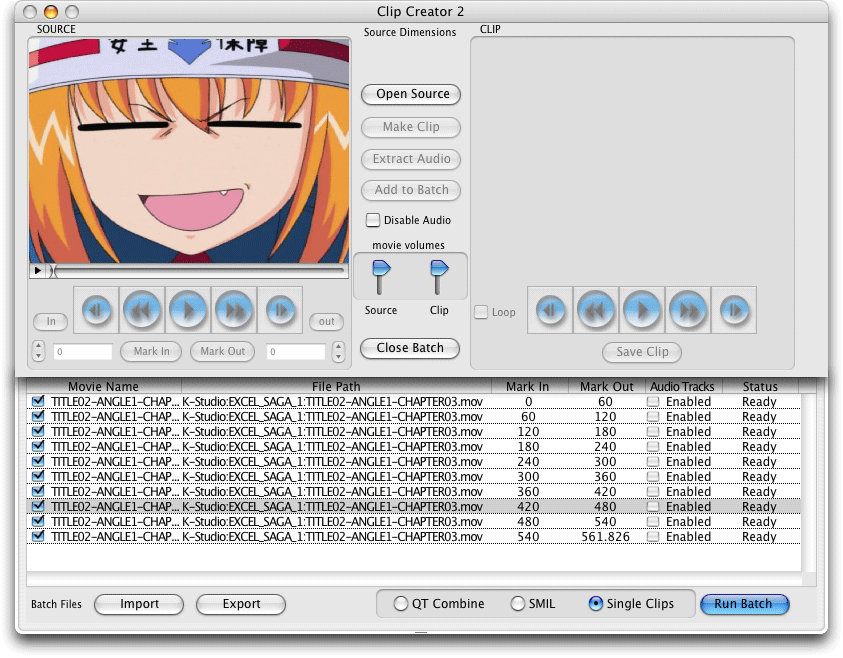Click the Close Batch button
Viewport: 843px width, 658px height.
tap(410, 348)
